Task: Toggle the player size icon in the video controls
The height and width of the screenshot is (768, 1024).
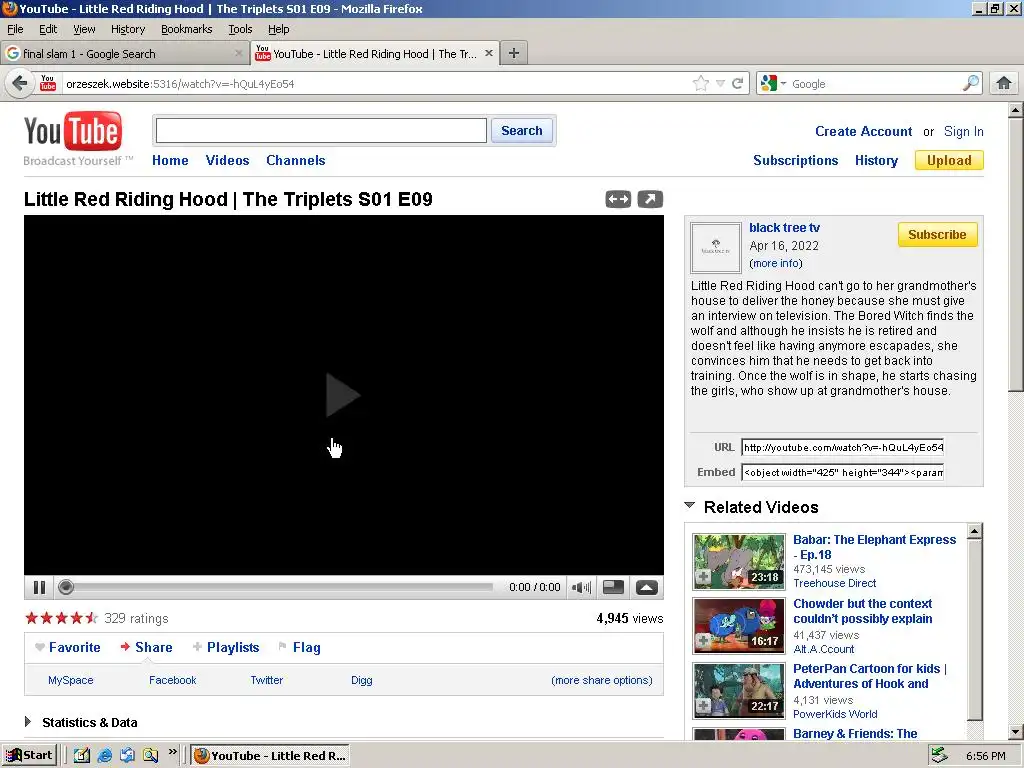Action: point(613,588)
